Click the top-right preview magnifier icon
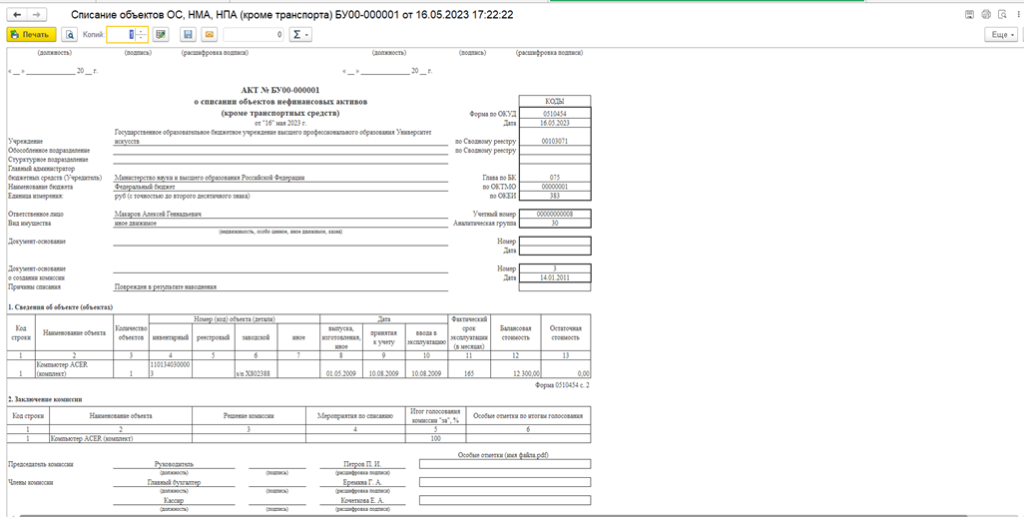1024x517 pixels. click(x=1002, y=14)
